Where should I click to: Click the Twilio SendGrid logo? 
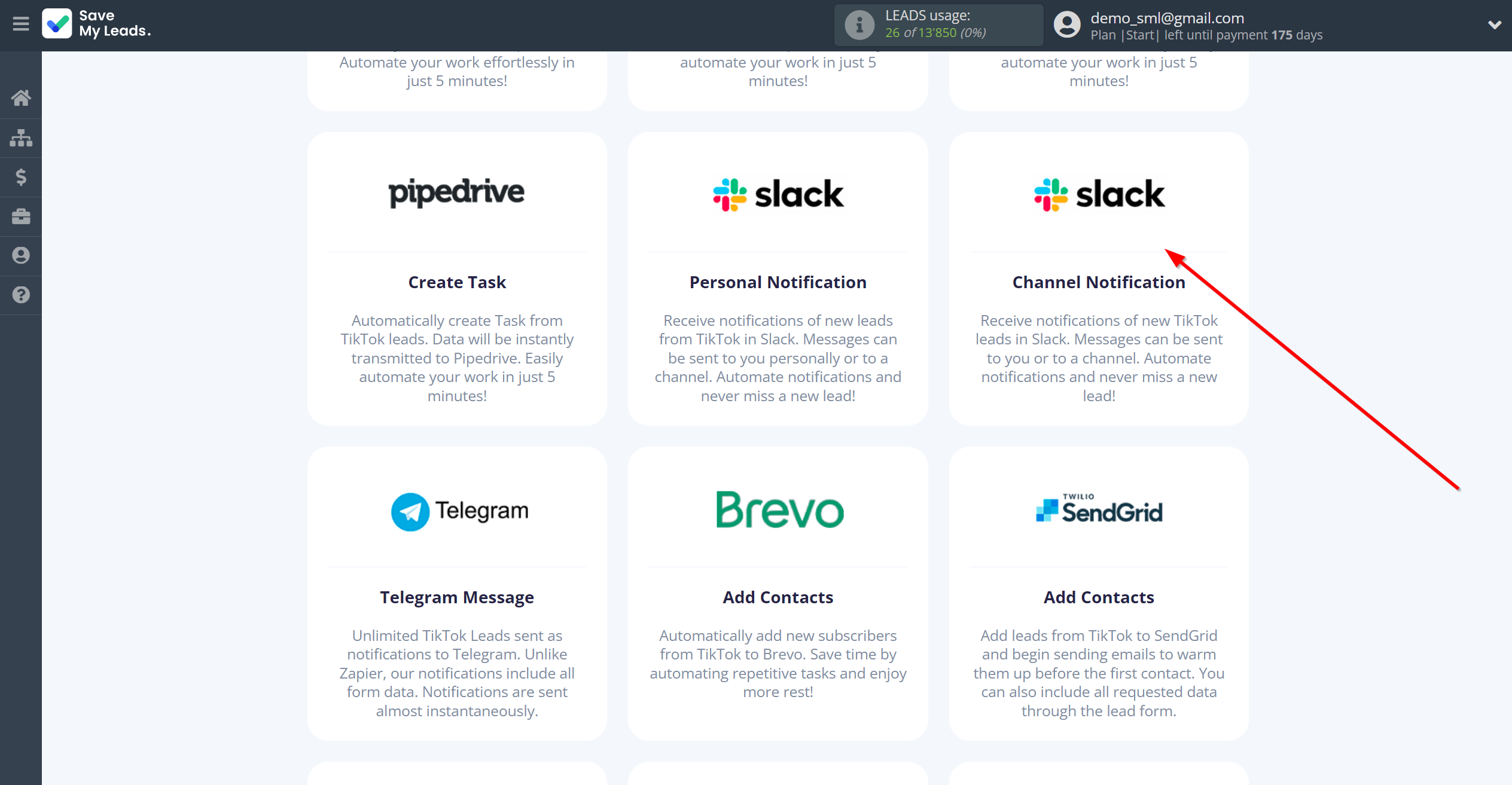click(x=1099, y=509)
